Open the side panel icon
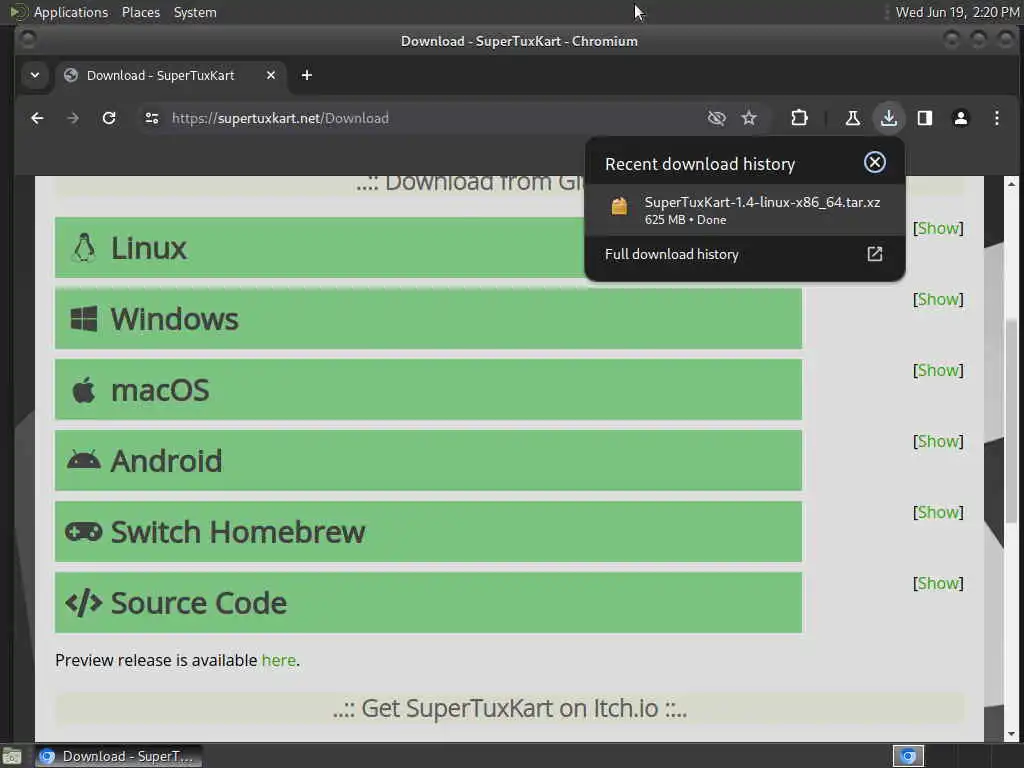1024x768 pixels. (x=925, y=118)
